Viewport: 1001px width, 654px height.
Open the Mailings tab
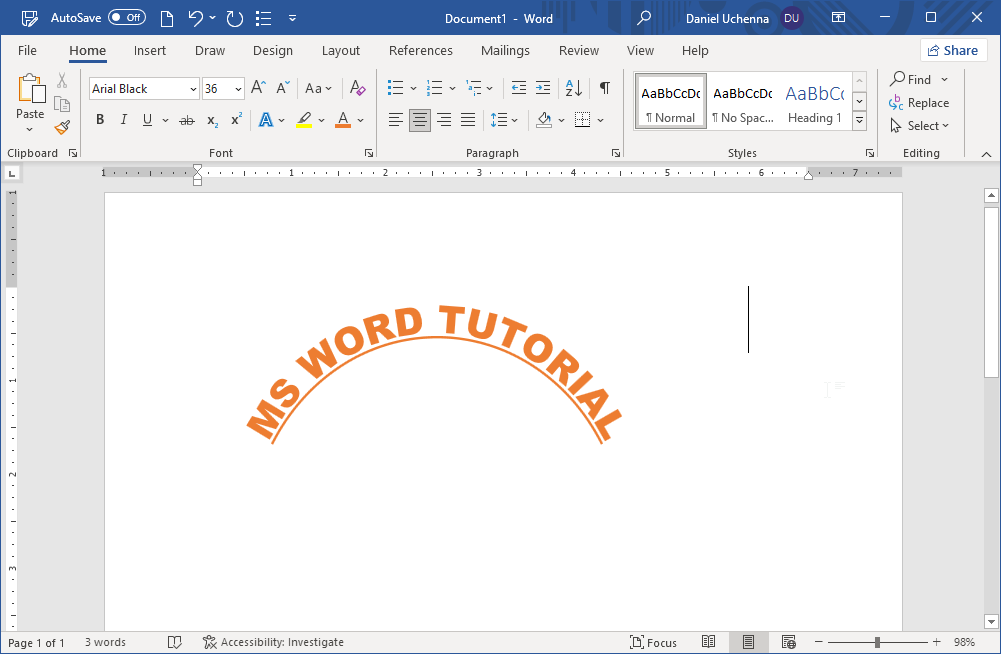[x=505, y=50]
